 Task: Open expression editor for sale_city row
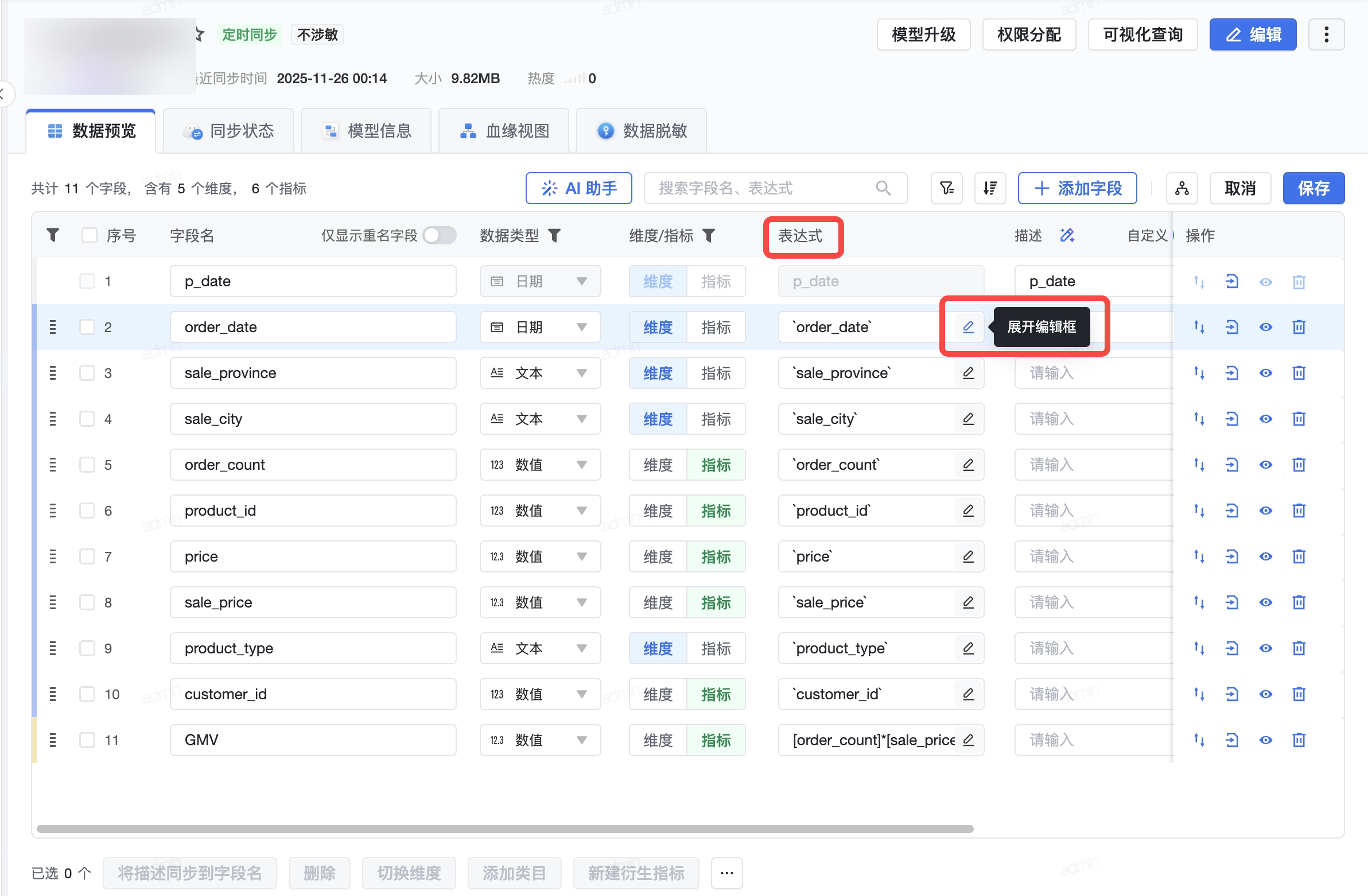click(968, 419)
